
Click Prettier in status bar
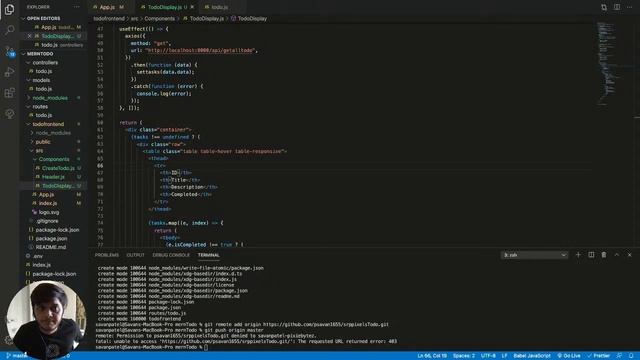coord(599,356)
